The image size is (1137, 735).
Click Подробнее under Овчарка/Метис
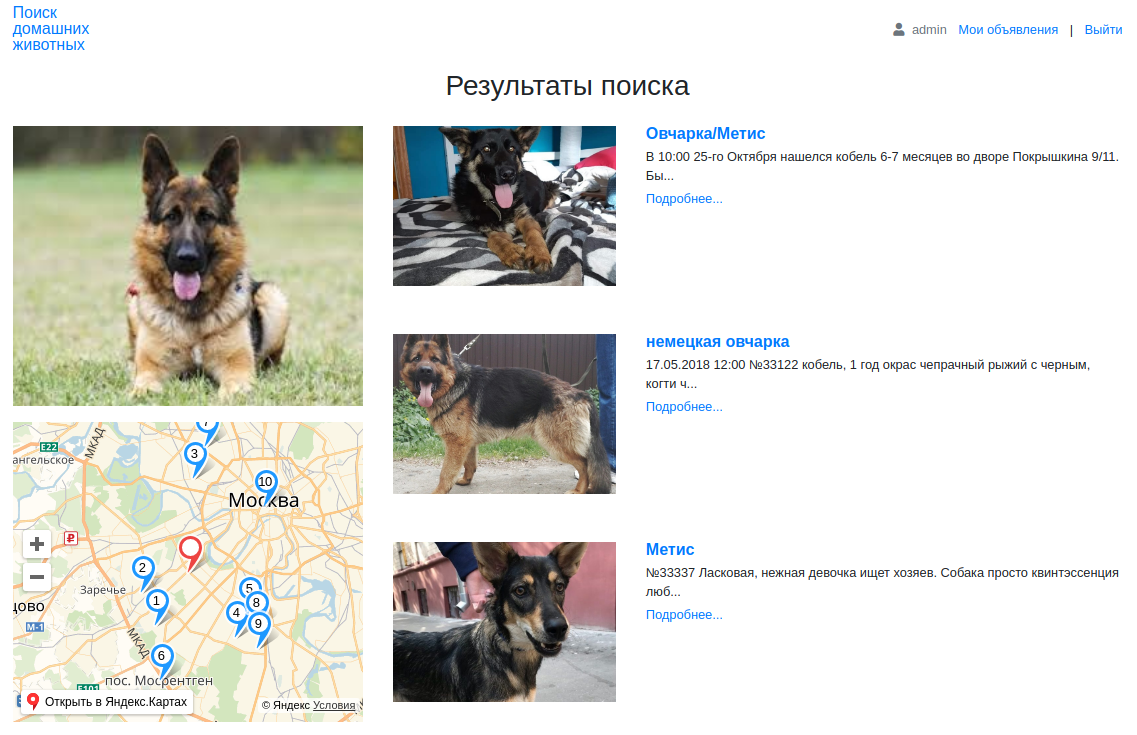[x=684, y=199]
